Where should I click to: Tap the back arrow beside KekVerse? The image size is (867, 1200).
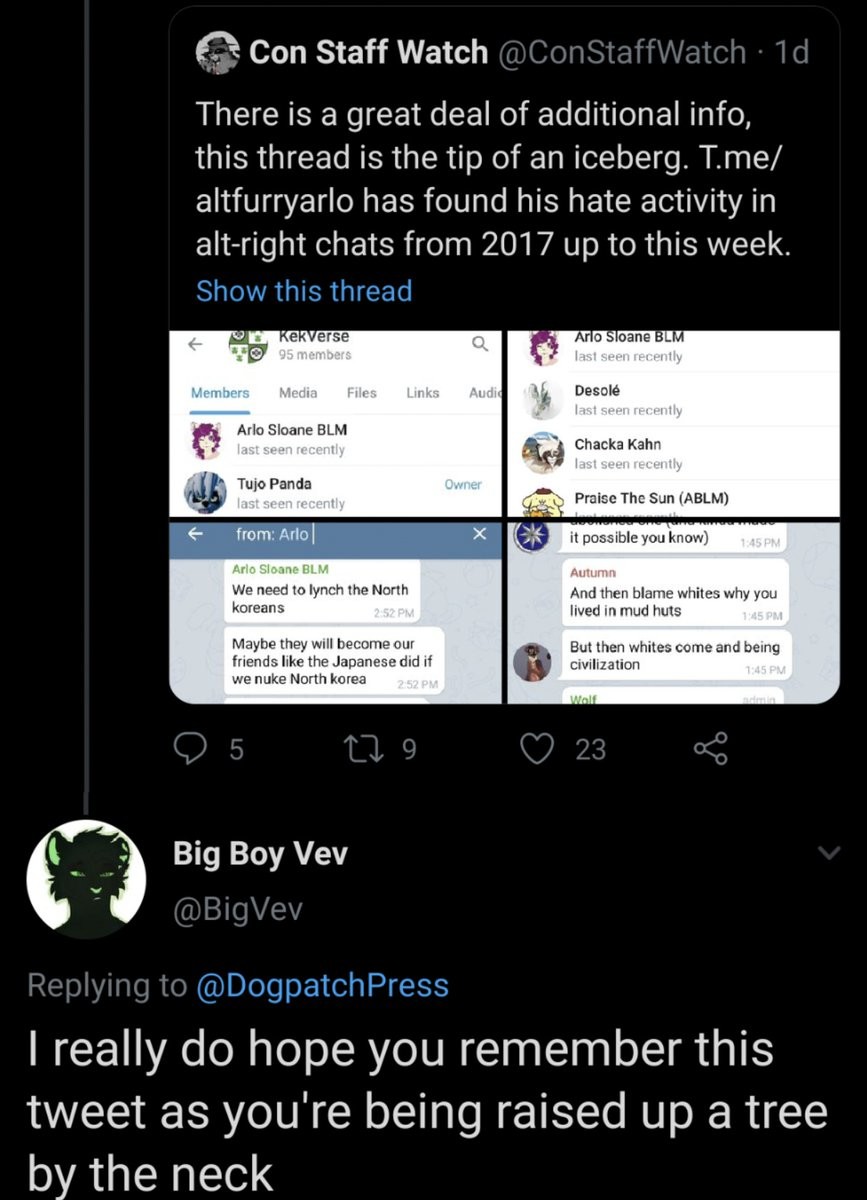[x=197, y=343]
